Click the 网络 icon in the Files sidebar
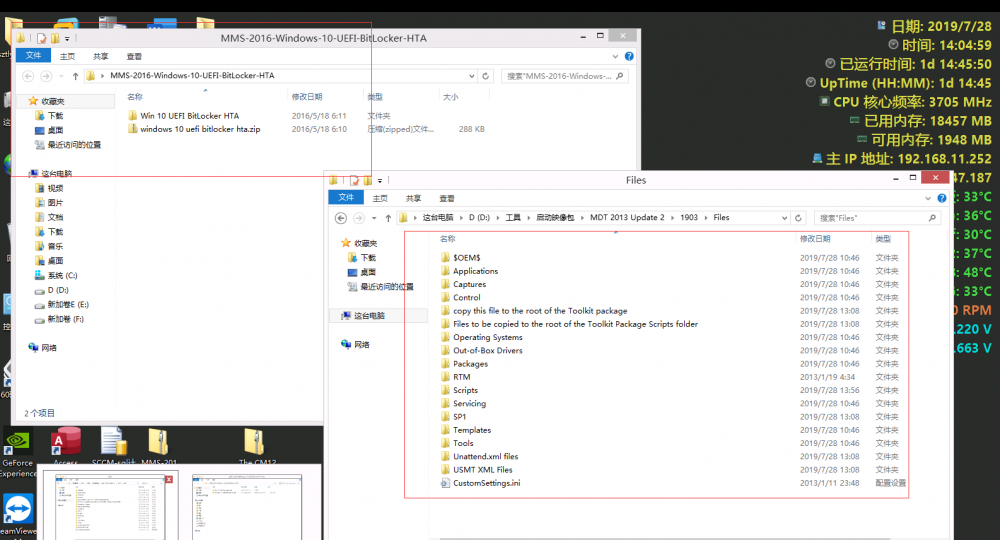 [x=346, y=344]
